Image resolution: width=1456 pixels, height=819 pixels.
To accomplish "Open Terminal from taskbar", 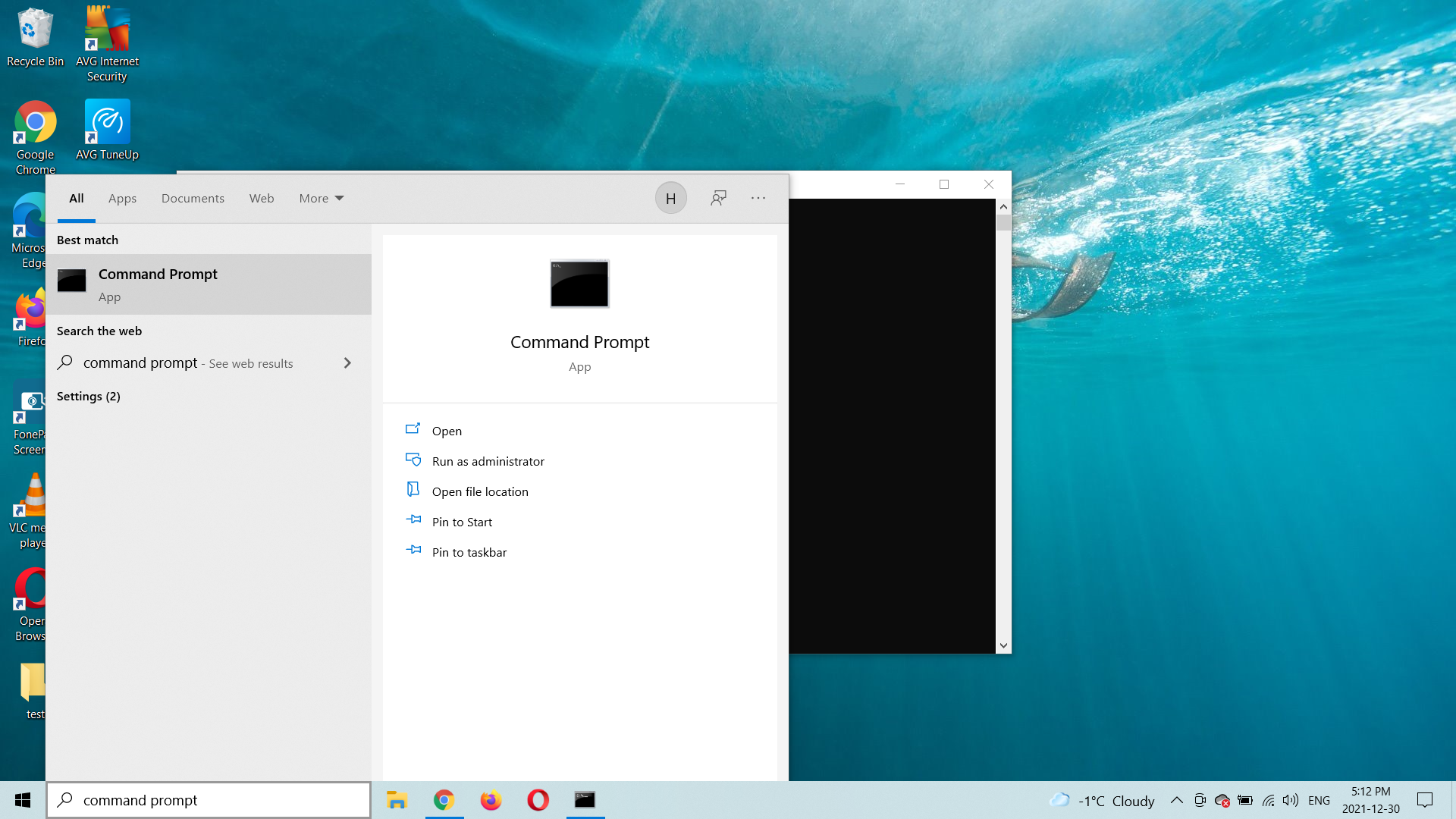I will 585,799.
